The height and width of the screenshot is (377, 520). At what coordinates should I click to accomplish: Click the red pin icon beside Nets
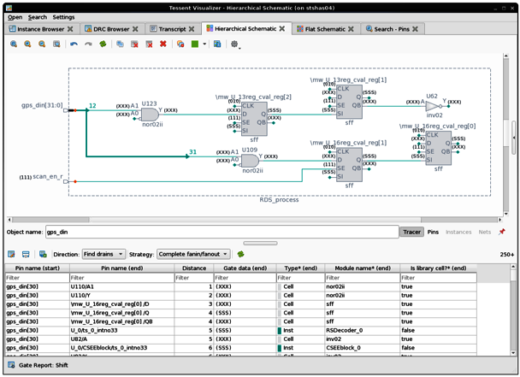coord(502,232)
